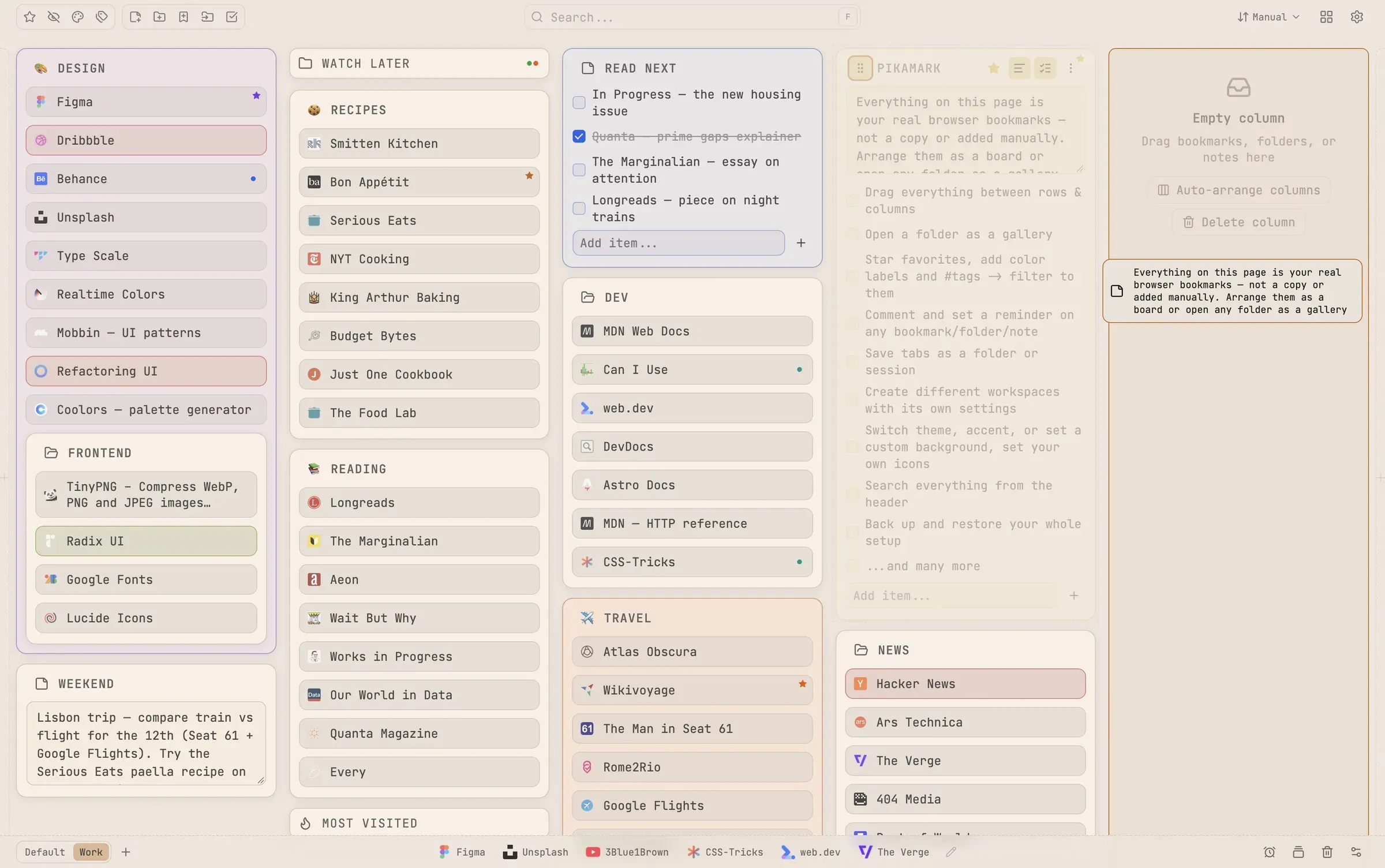Click the Read Next 'Add item...' field
This screenshot has width=1385, height=868.
pos(679,243)
